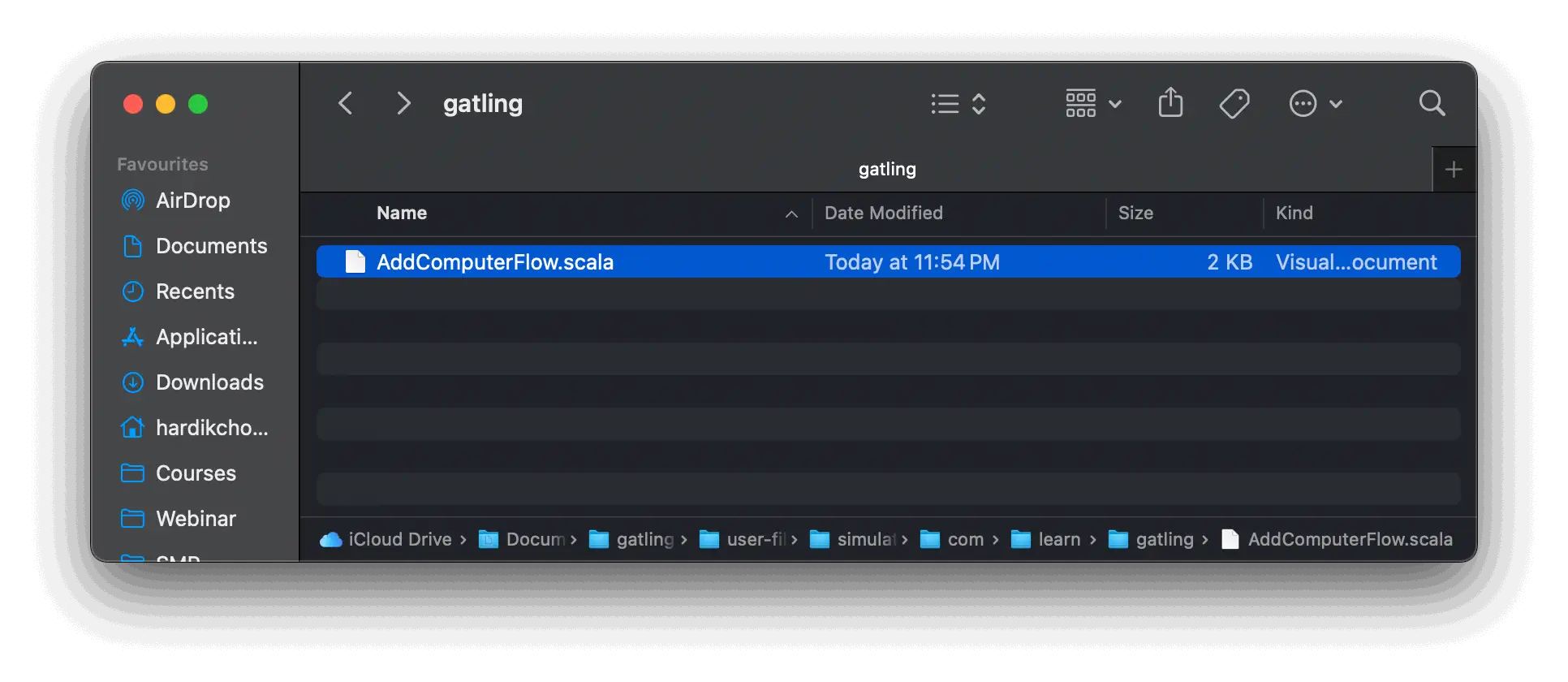Image resolution: width=1568 pixels, height=682 pixels.
Task: Click iCloud Drive in the path bar
Action: [386, 539]
